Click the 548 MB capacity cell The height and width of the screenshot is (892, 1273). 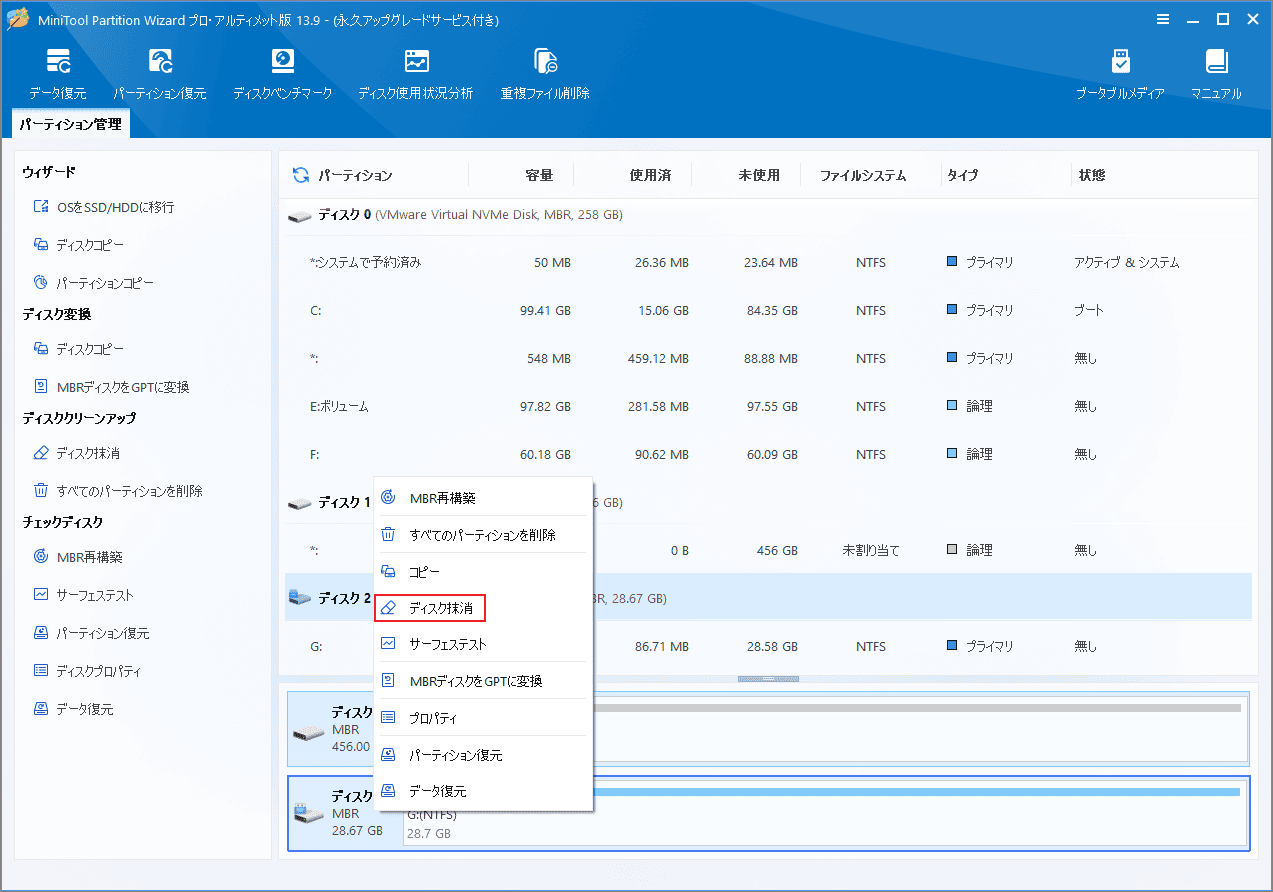click(547, 359)
